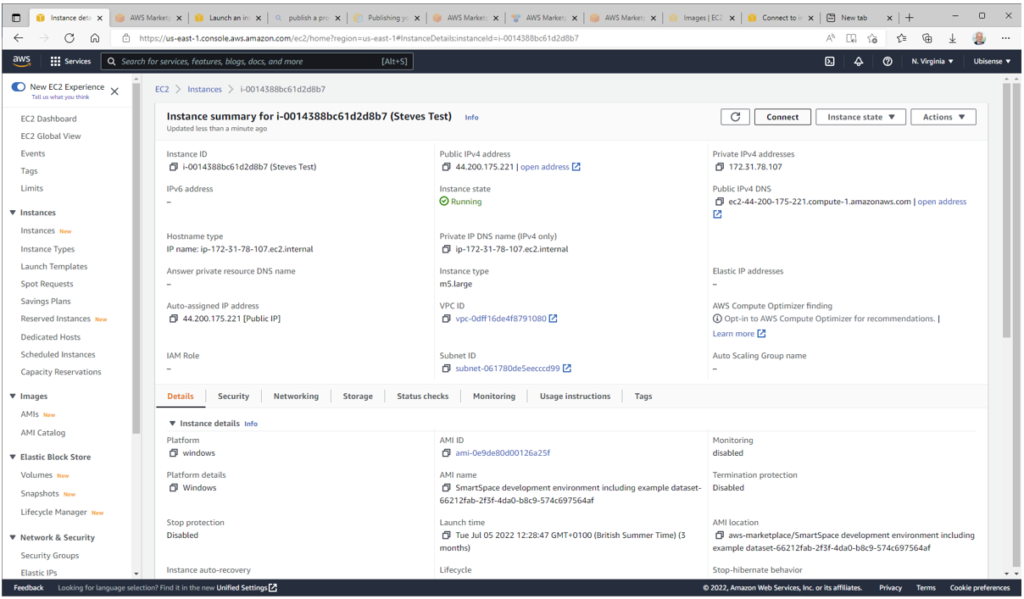The height and width of the screenshot is (599, 1024).
Task: Open the notifications bell icon
Action: click(858, 61)
